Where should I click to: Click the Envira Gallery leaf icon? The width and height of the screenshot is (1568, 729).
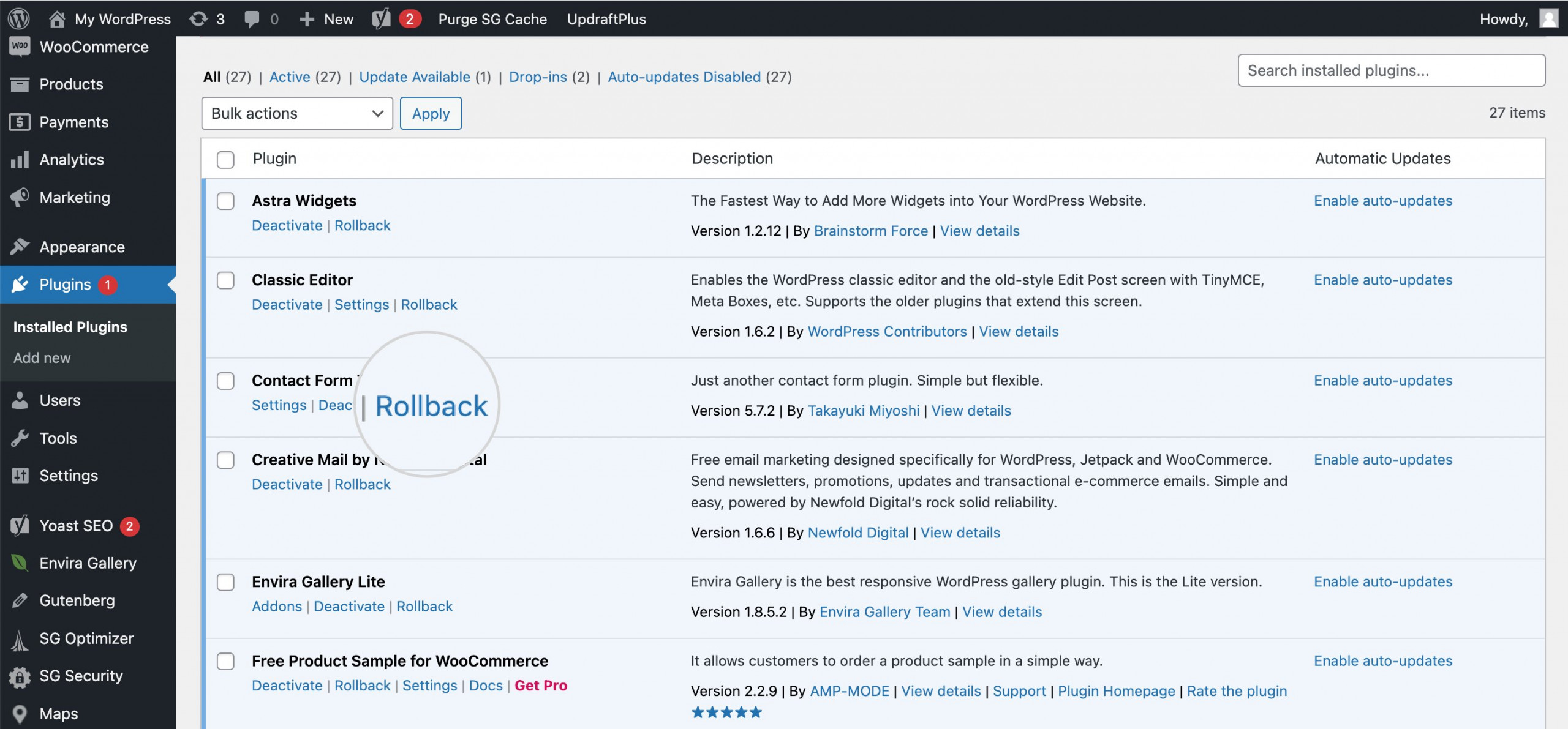pyautogui.click(x=20, y=563)
